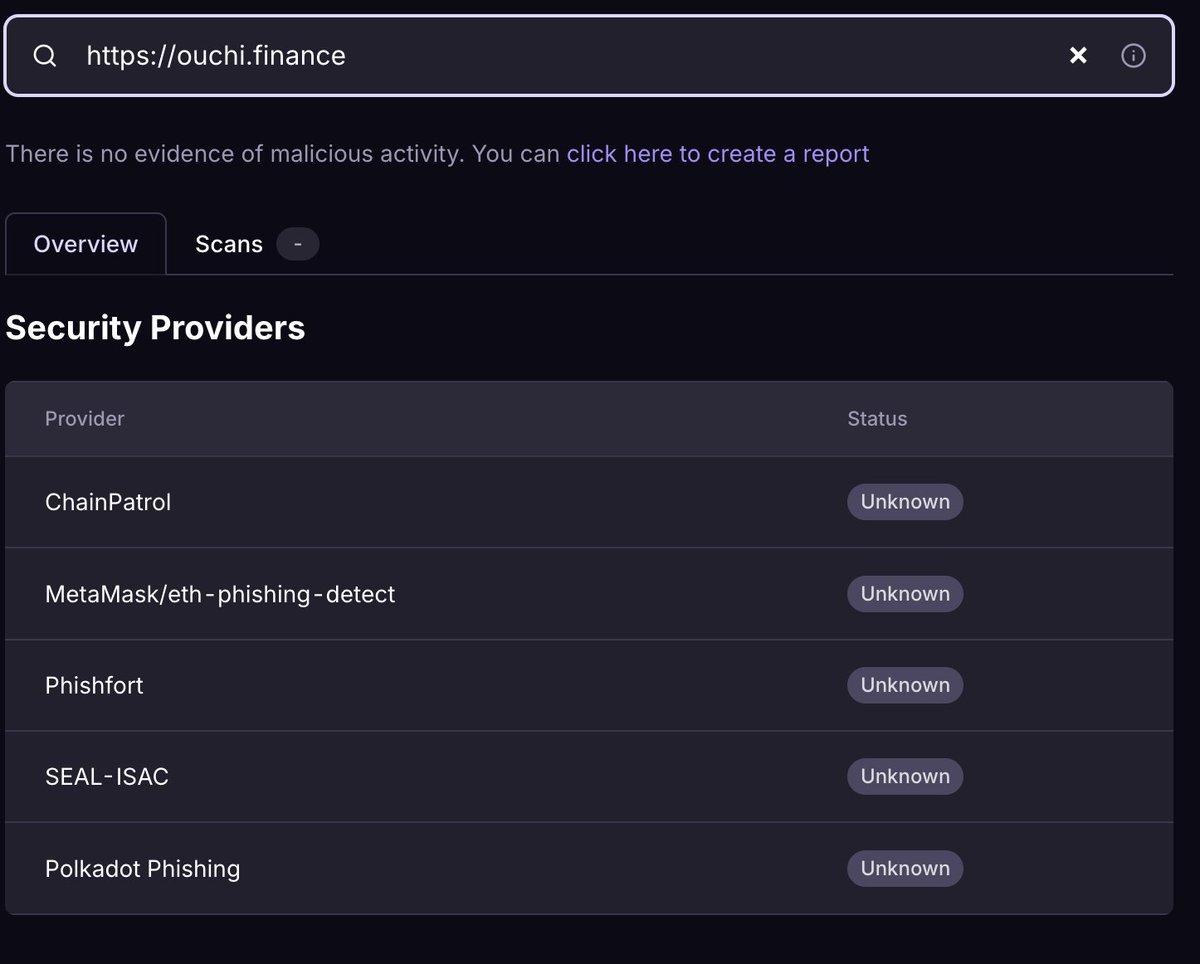This screenshot has height=964, width=1200.
Task: Click the Provider column header
Action: pyautogui.click(x=85, y=419)
